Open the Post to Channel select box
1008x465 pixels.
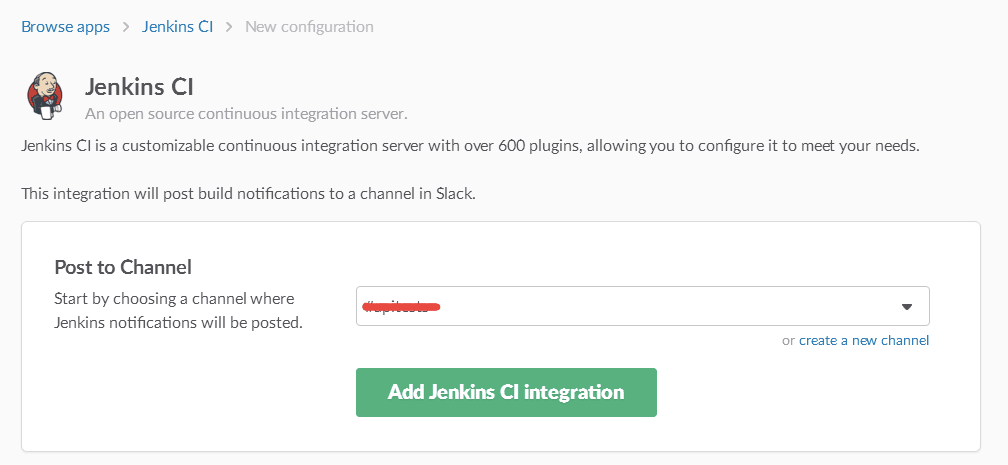coord(642,306)
